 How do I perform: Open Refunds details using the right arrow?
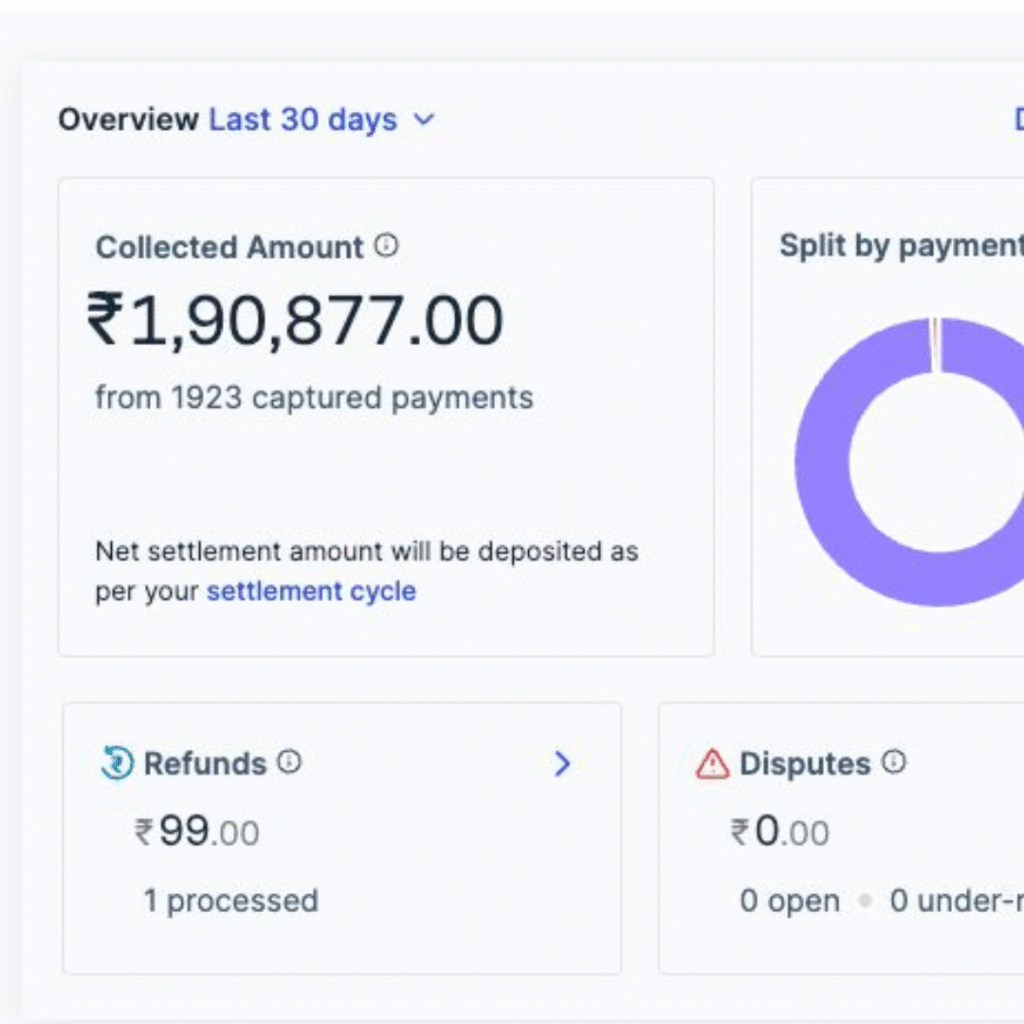562,764
